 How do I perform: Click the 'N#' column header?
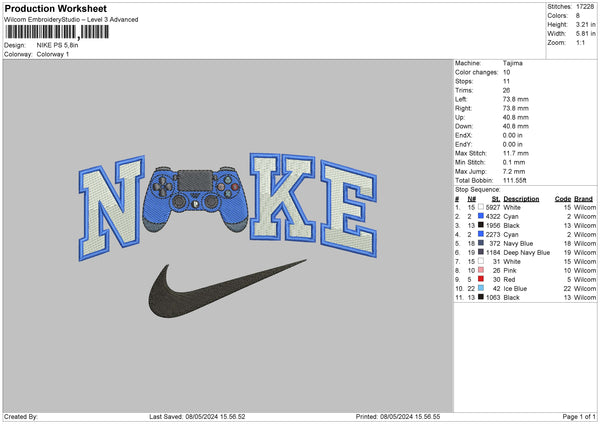pos(471,199)
